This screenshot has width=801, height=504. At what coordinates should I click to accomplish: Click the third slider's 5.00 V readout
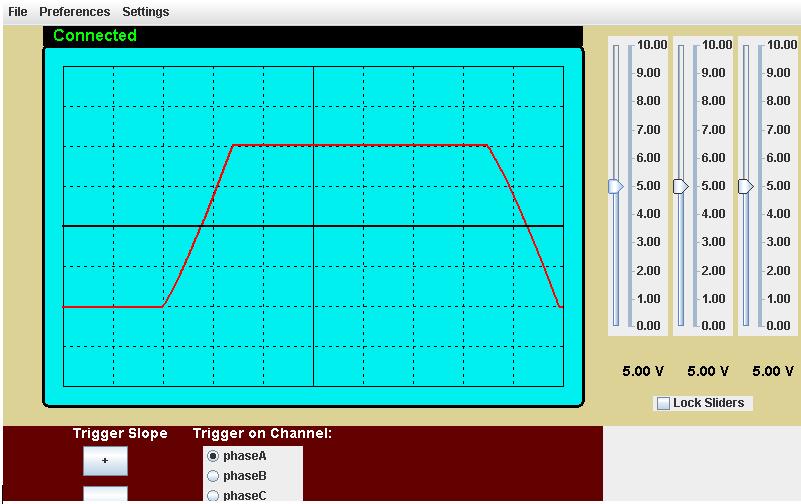[773, 371]
